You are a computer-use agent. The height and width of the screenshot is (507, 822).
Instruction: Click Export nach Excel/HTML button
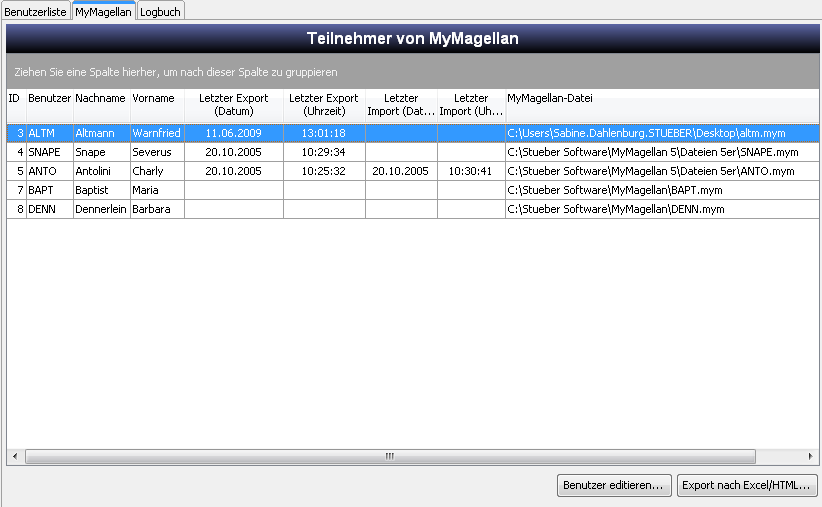(747, 485)
